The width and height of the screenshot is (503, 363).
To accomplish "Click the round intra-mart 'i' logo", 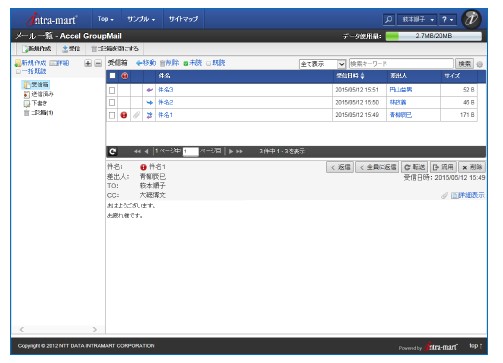I will click(471, 19).
